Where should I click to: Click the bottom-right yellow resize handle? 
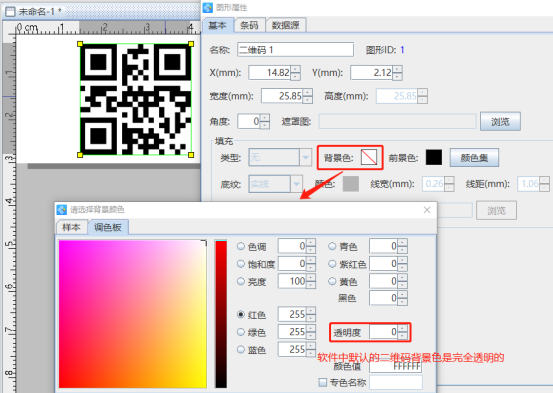click(x=191, y=155)
